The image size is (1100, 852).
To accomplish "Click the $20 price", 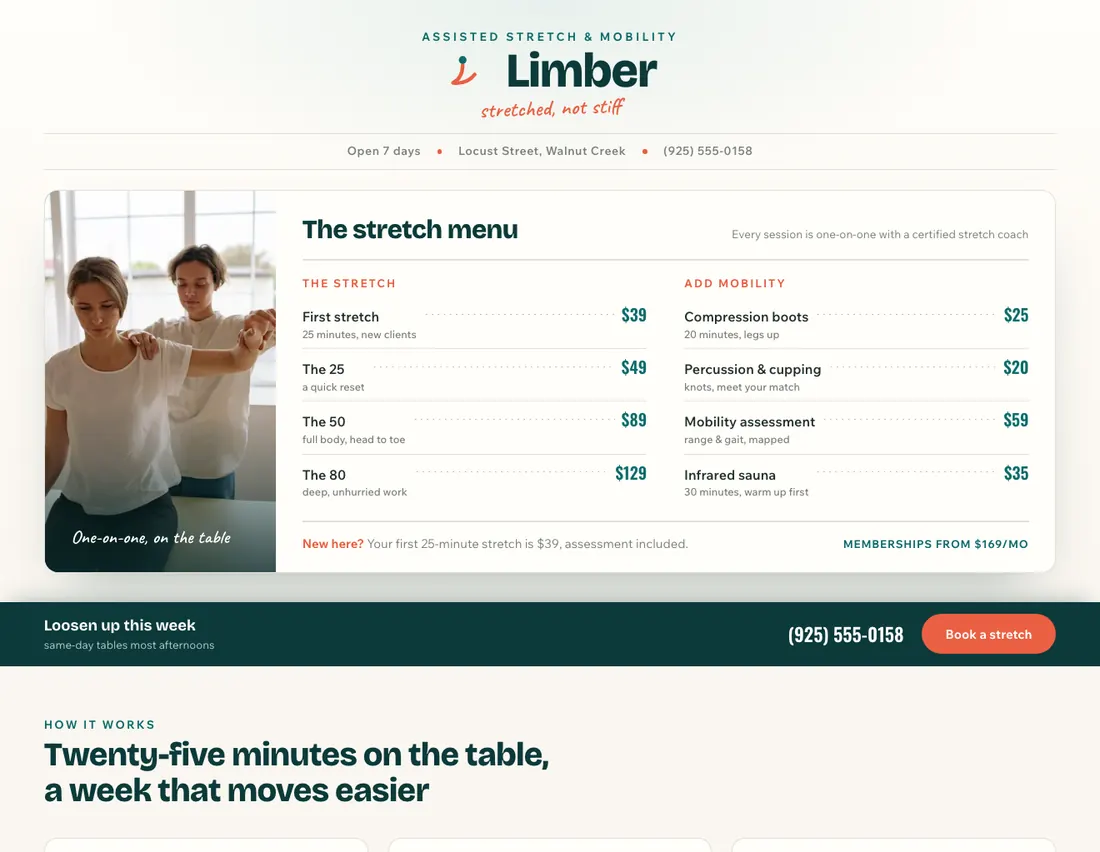I will [x=1016, y=368].
